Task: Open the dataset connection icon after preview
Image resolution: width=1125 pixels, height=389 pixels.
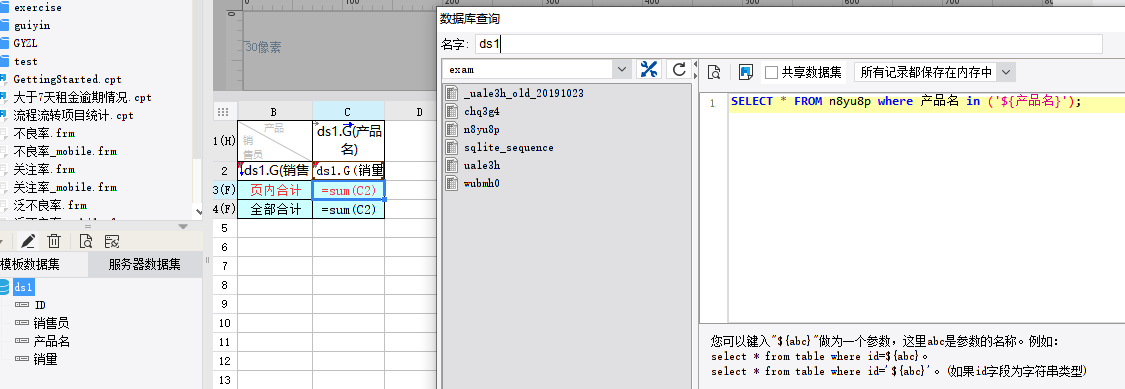Action: pos(111,242)
